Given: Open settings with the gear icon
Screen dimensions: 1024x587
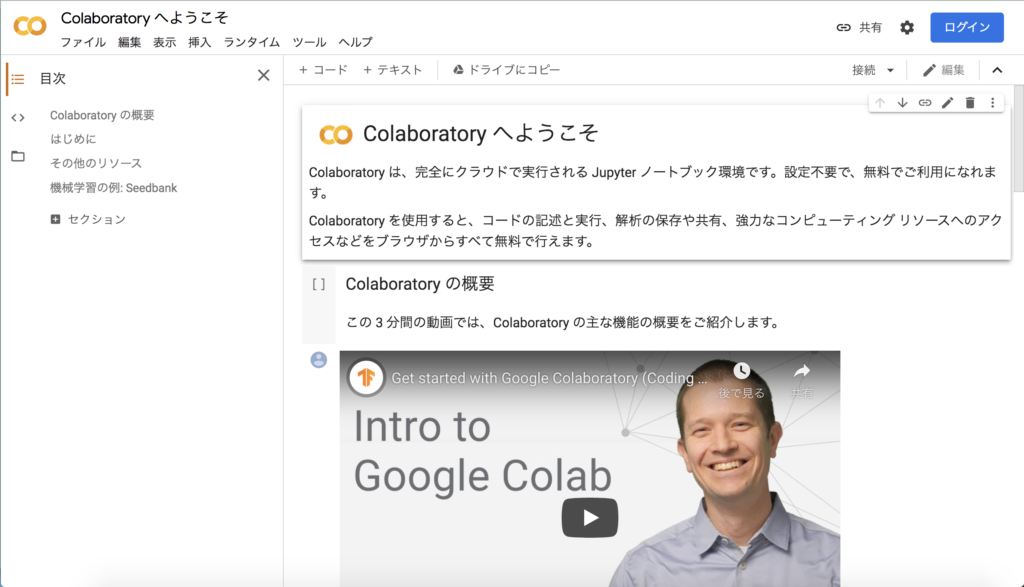Looking at the screenshot, I should (x=907, y=27).
